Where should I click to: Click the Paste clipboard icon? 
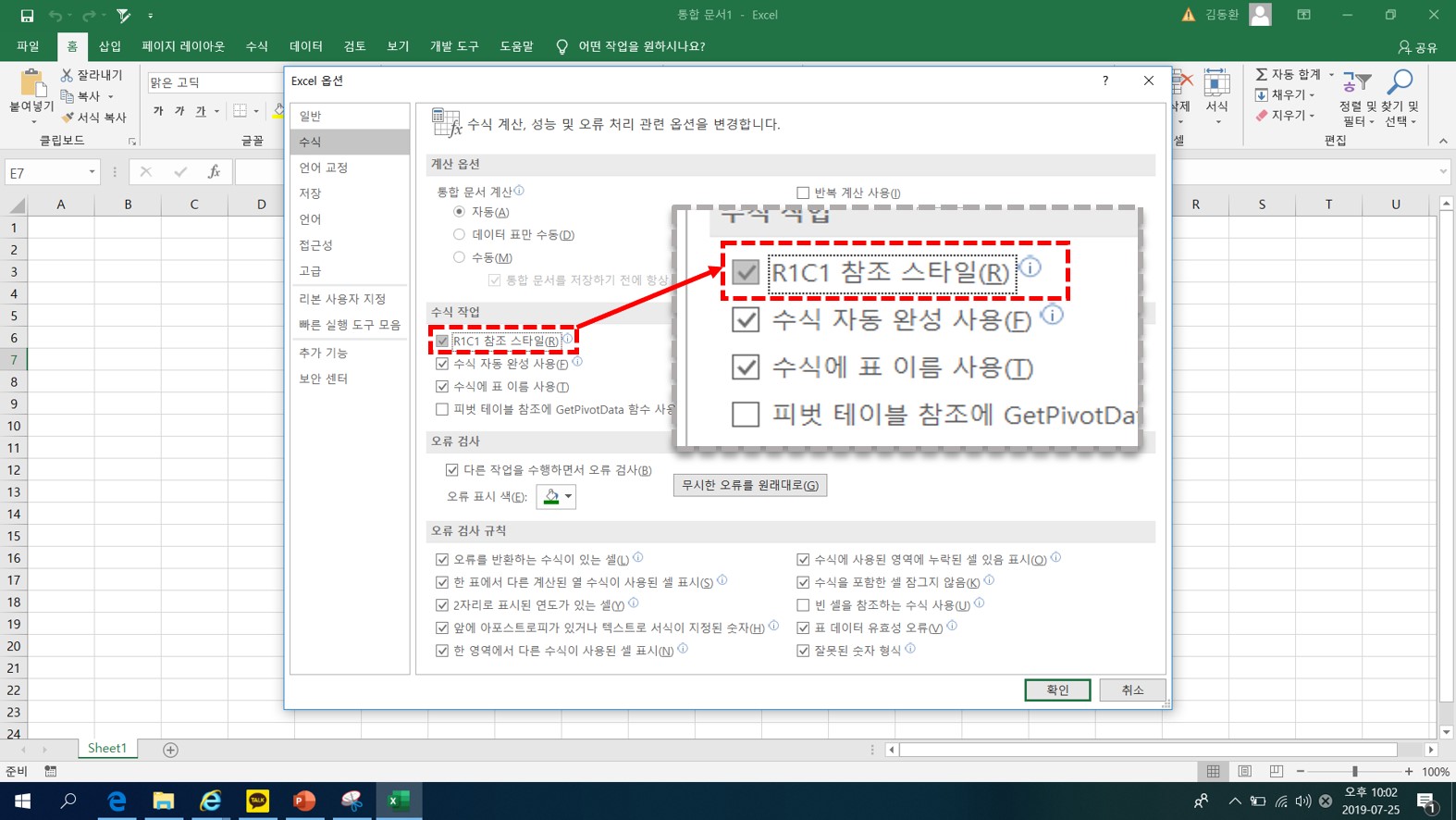32,84
